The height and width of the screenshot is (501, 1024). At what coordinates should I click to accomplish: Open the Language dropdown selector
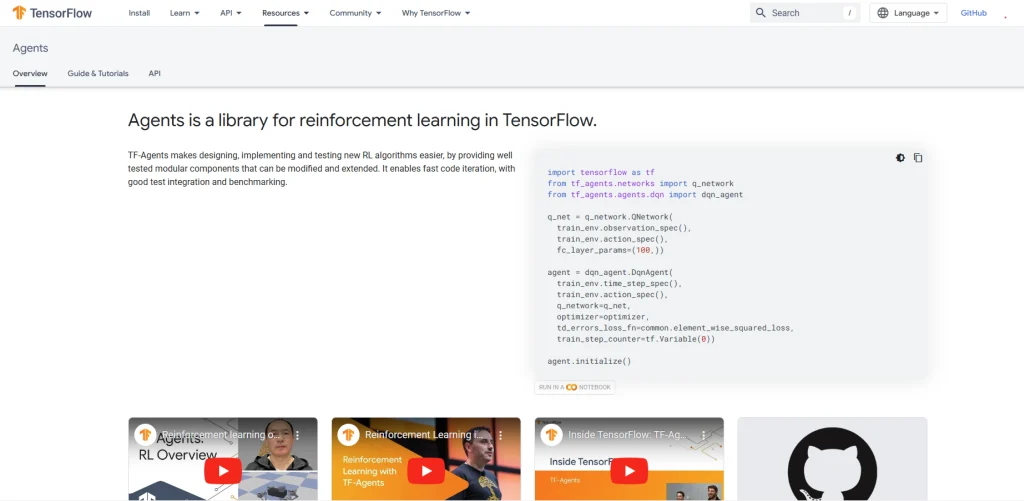click(908, 12)
